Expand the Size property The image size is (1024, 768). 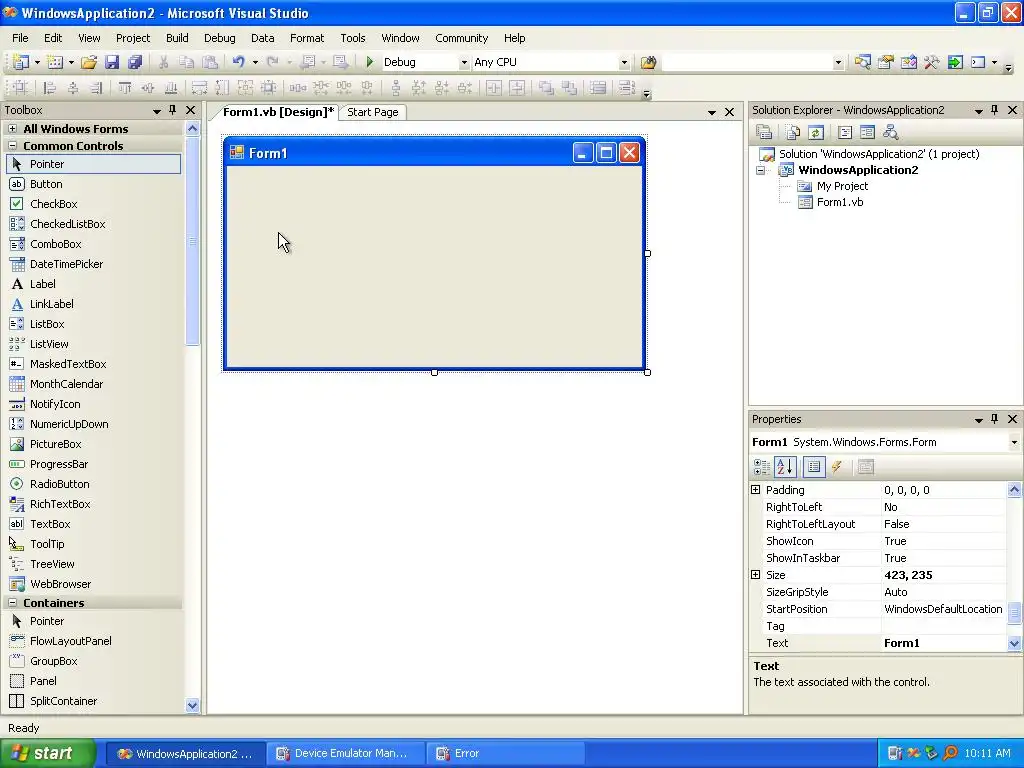click(x=756, y=575)
